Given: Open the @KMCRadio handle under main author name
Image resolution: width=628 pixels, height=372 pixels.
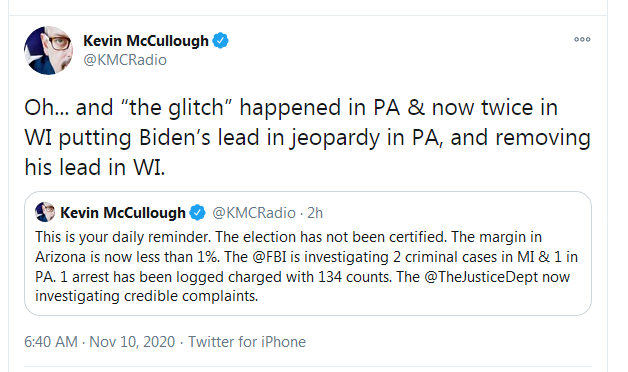Looking at the screenshot, I should [125, 60].
